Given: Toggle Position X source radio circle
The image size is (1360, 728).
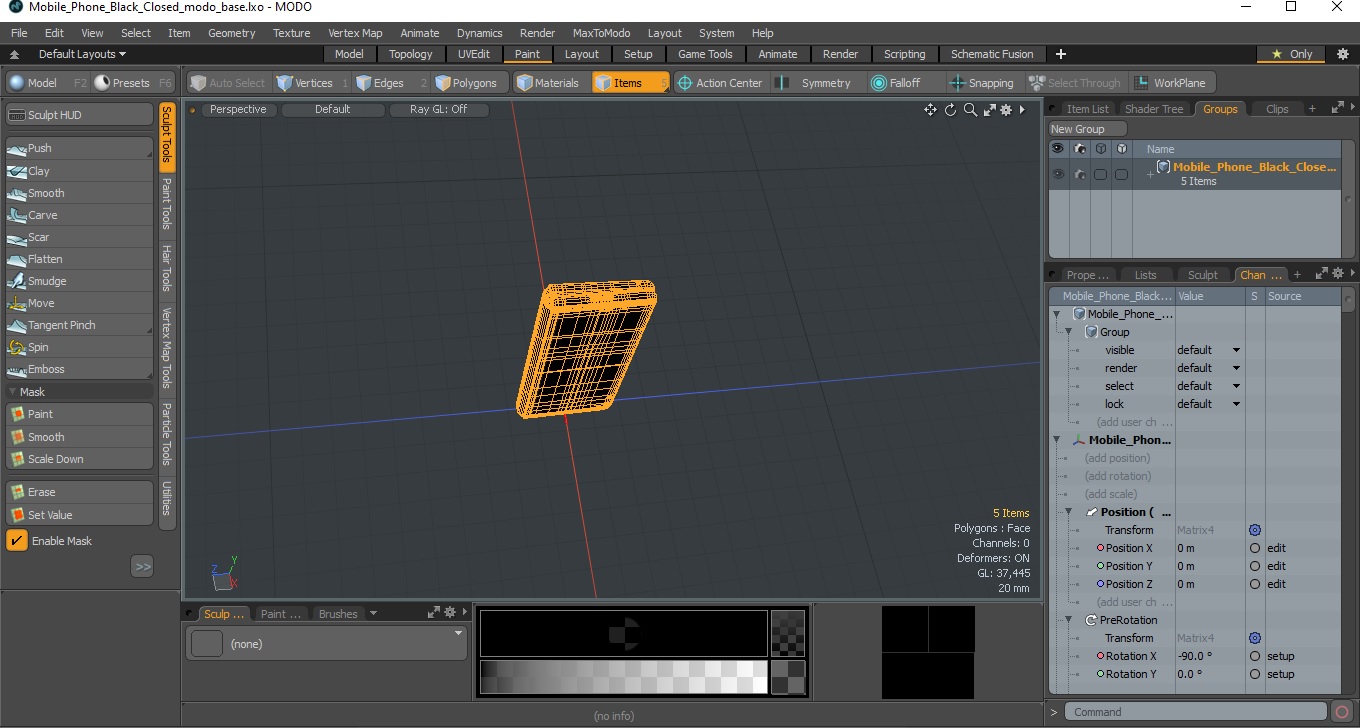Looking at the screenshot, I should 1255,548.
